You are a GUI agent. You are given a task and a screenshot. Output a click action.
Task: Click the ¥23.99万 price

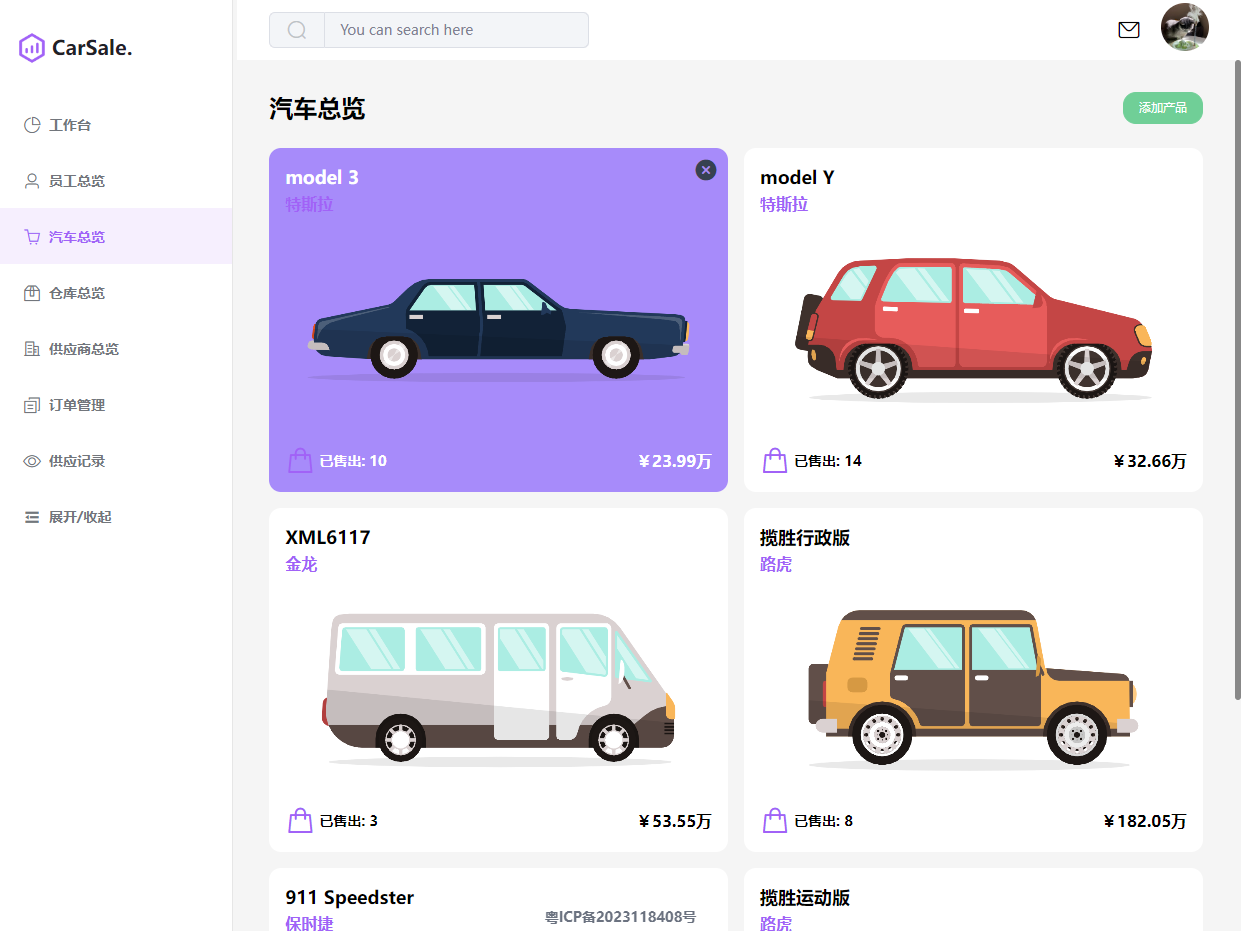pyautogui.click(x=675, y=461)
